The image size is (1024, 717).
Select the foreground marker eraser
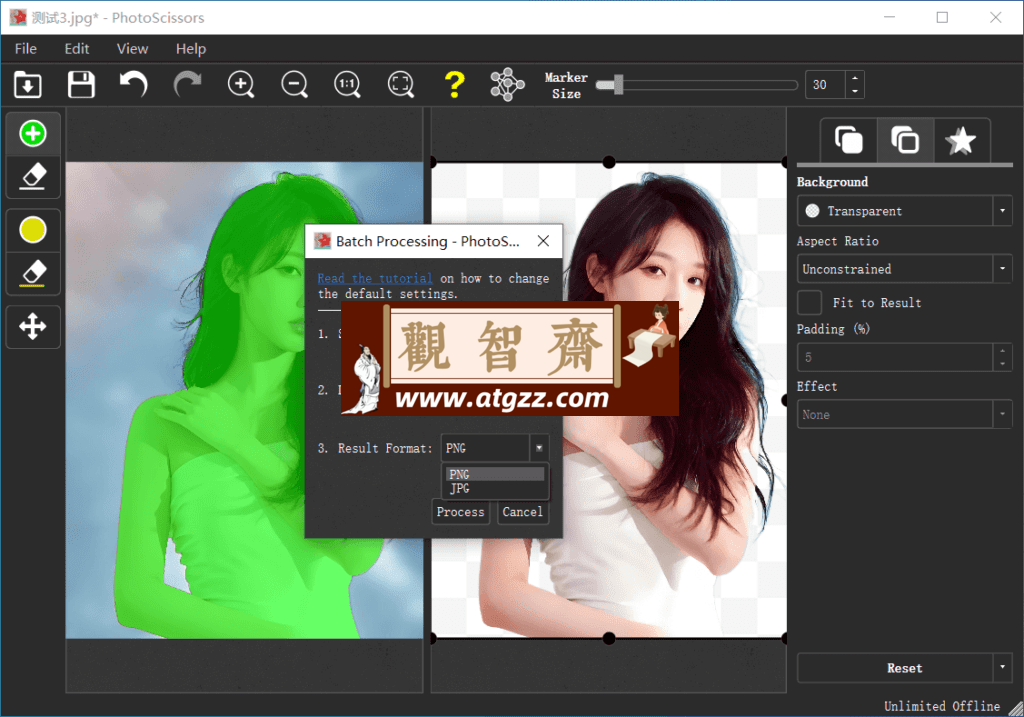[x=33, y=176]
